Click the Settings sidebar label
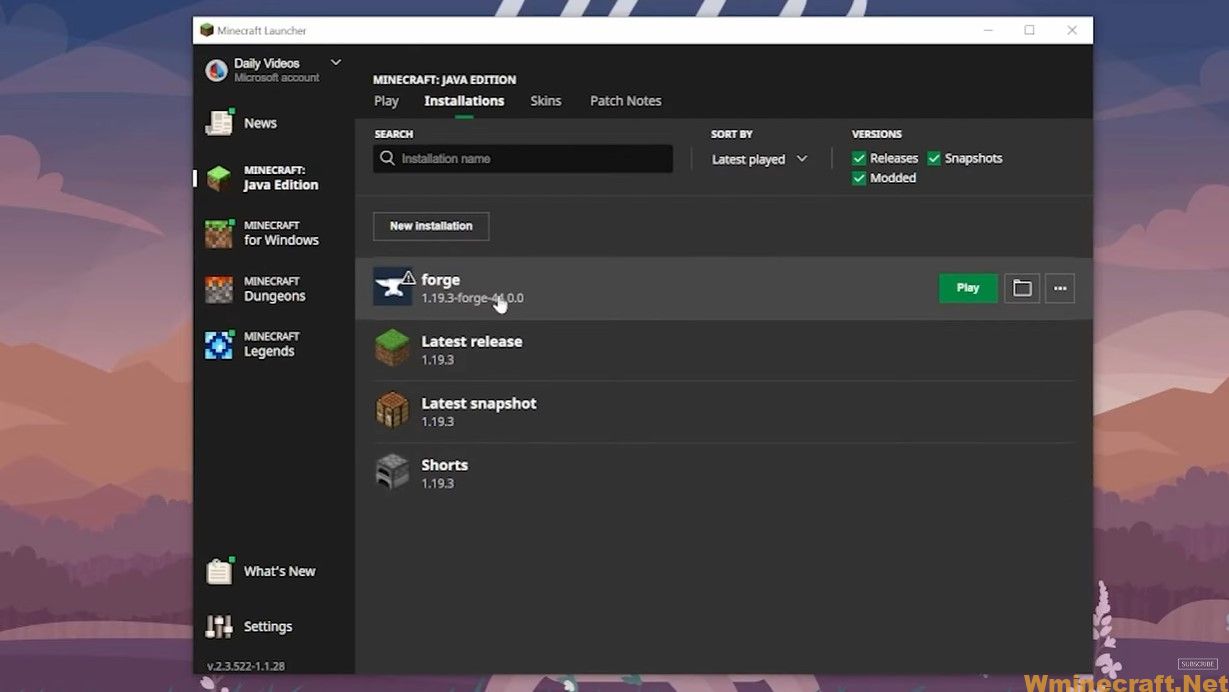Image resolution: width=1229 pixels, height=692 pixels. pyautogui.click(x=268, y=627)
